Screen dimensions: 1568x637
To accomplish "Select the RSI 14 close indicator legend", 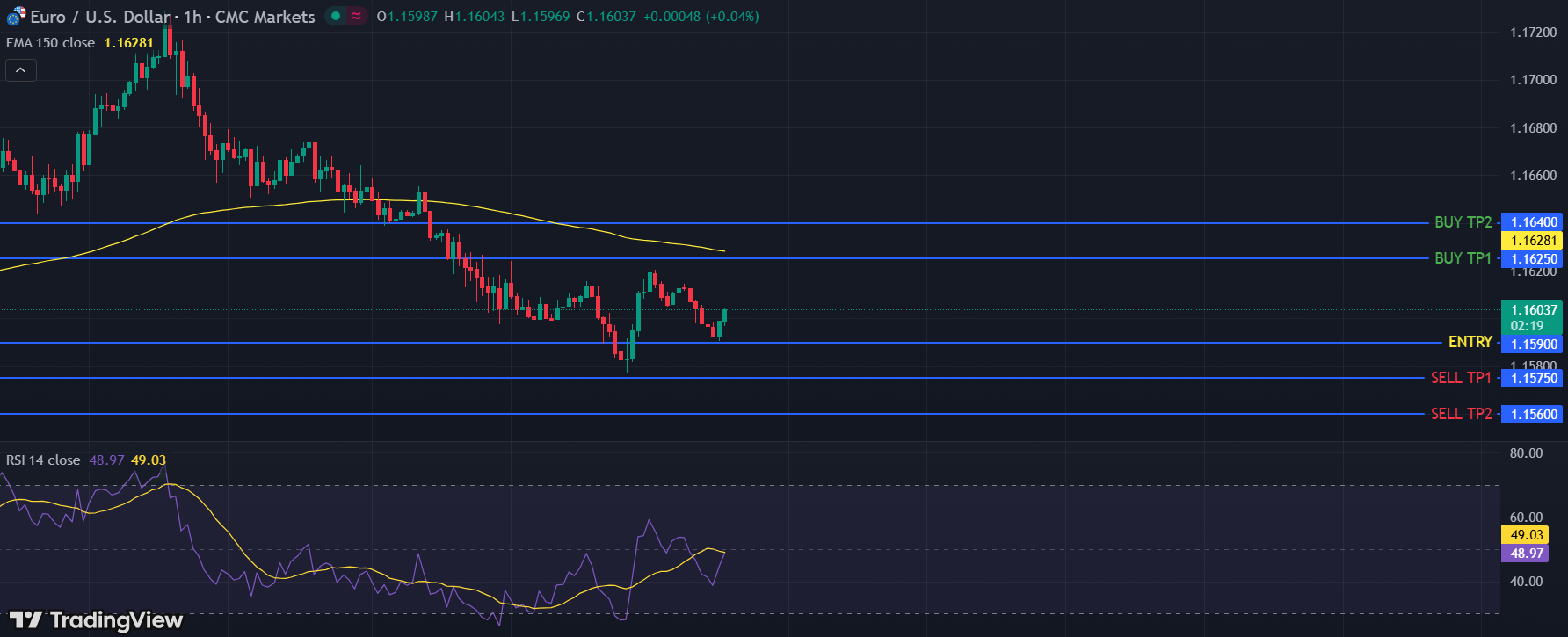I will click(43, 460).
